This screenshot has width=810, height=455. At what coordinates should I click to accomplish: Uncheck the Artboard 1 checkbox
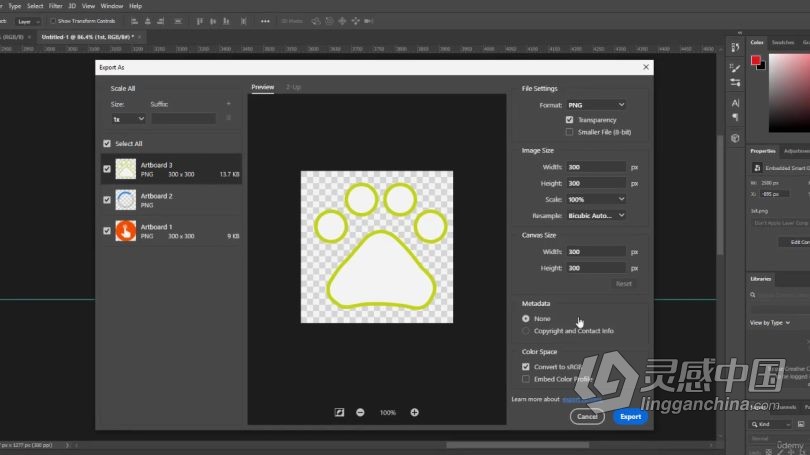click(107, 231)
